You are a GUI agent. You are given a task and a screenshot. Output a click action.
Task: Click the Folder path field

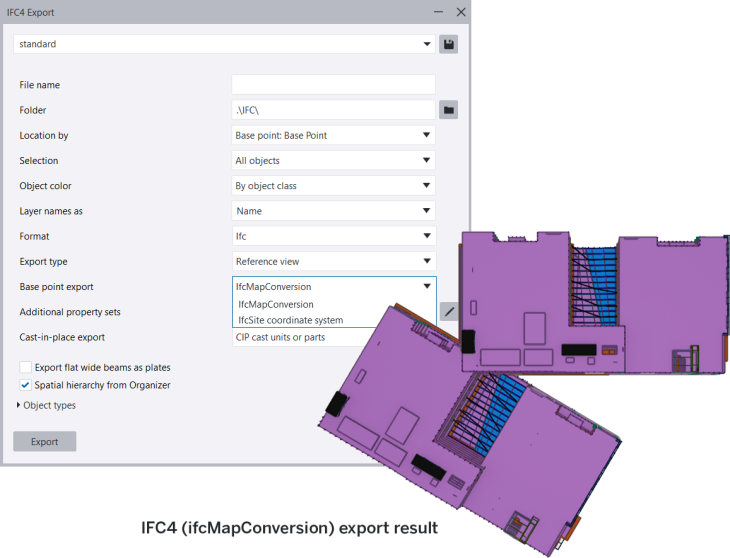(333, 110)
